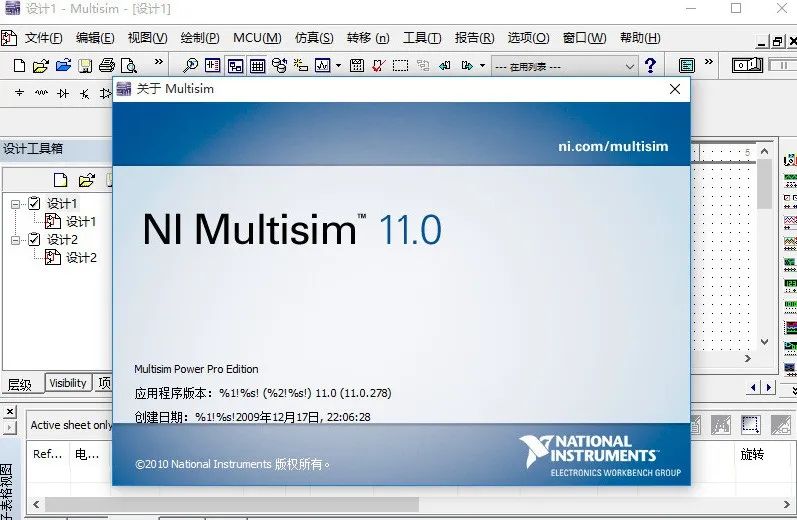This screenshot has height=520, width=797.
Task: Switch to the 层级 tab
Action: pyautogui.click(x=20, y=384)
